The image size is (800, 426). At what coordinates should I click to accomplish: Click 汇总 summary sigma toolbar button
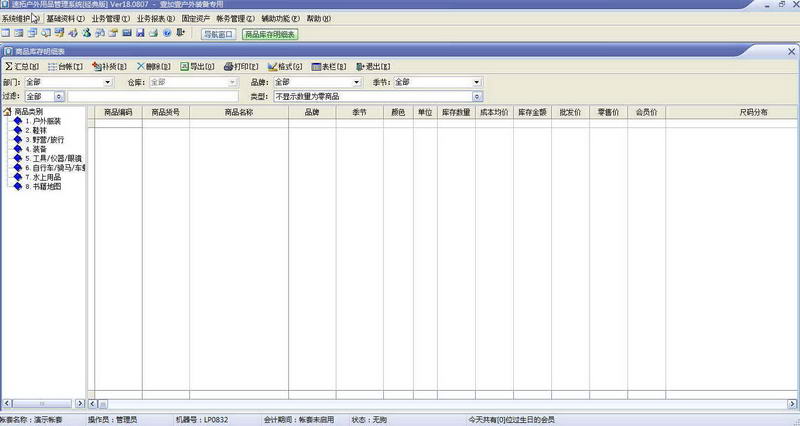[22, 66]
